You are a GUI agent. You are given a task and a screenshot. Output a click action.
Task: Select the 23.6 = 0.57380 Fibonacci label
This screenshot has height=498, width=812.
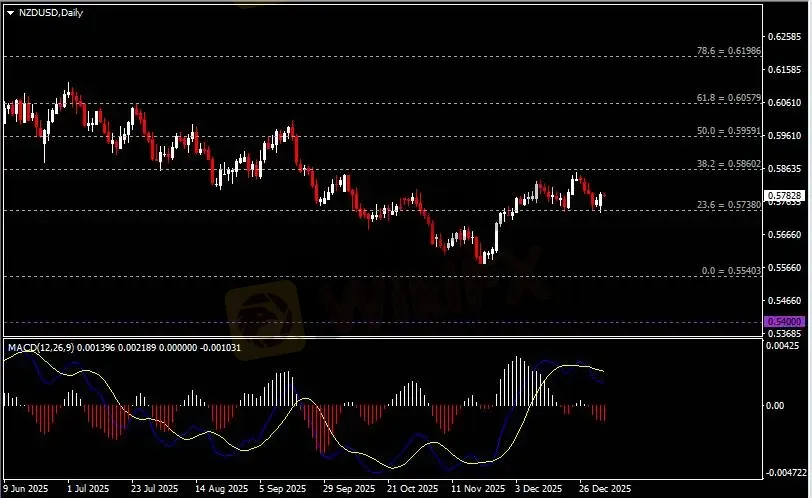click(729, 205)
